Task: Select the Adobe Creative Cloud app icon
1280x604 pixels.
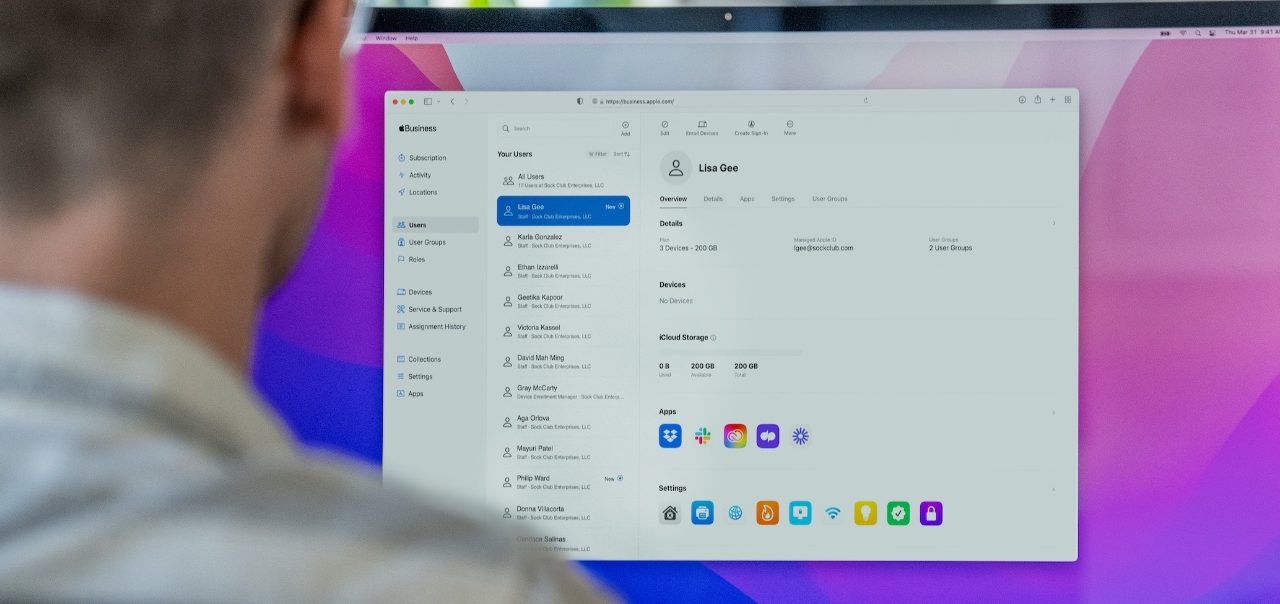Action: 735,436
